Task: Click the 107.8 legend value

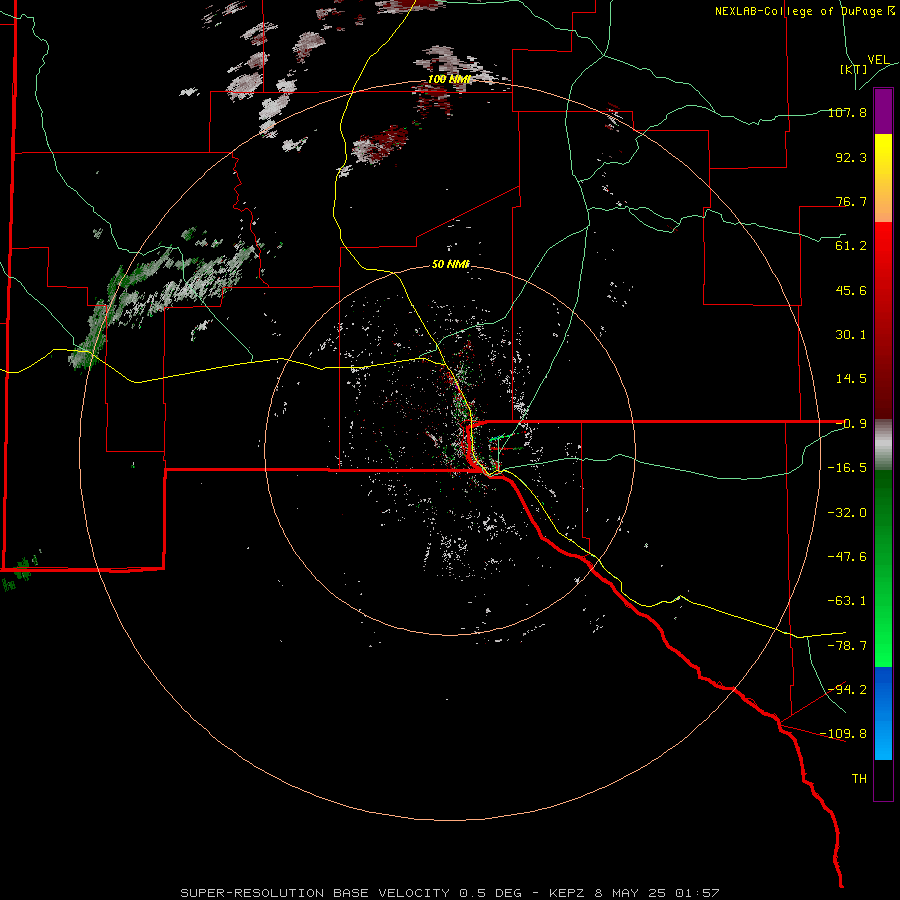Action: pos(847,112)
